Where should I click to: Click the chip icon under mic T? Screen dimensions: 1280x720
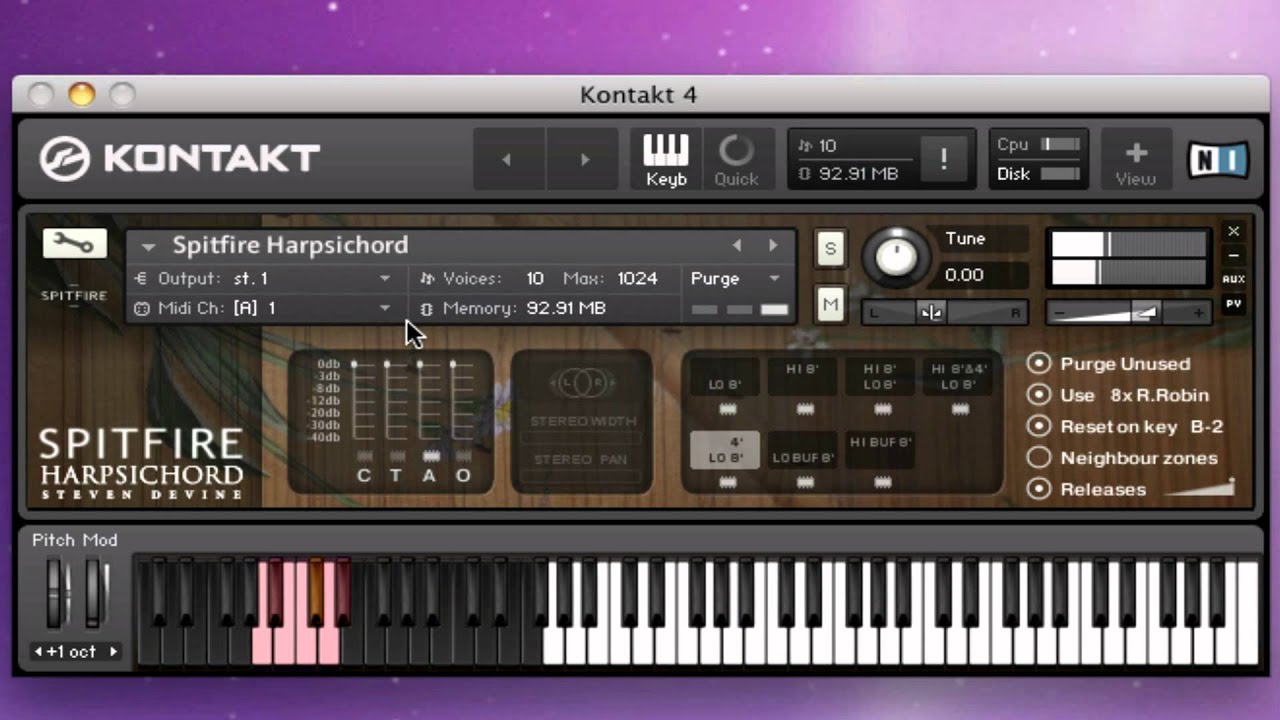(397, 456)
